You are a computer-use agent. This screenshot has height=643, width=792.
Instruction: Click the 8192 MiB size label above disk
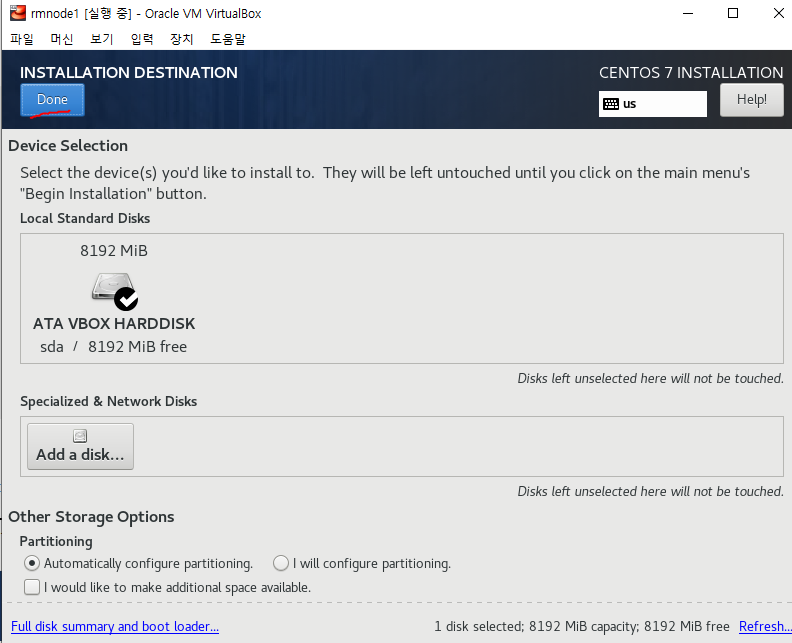point(114,251)
